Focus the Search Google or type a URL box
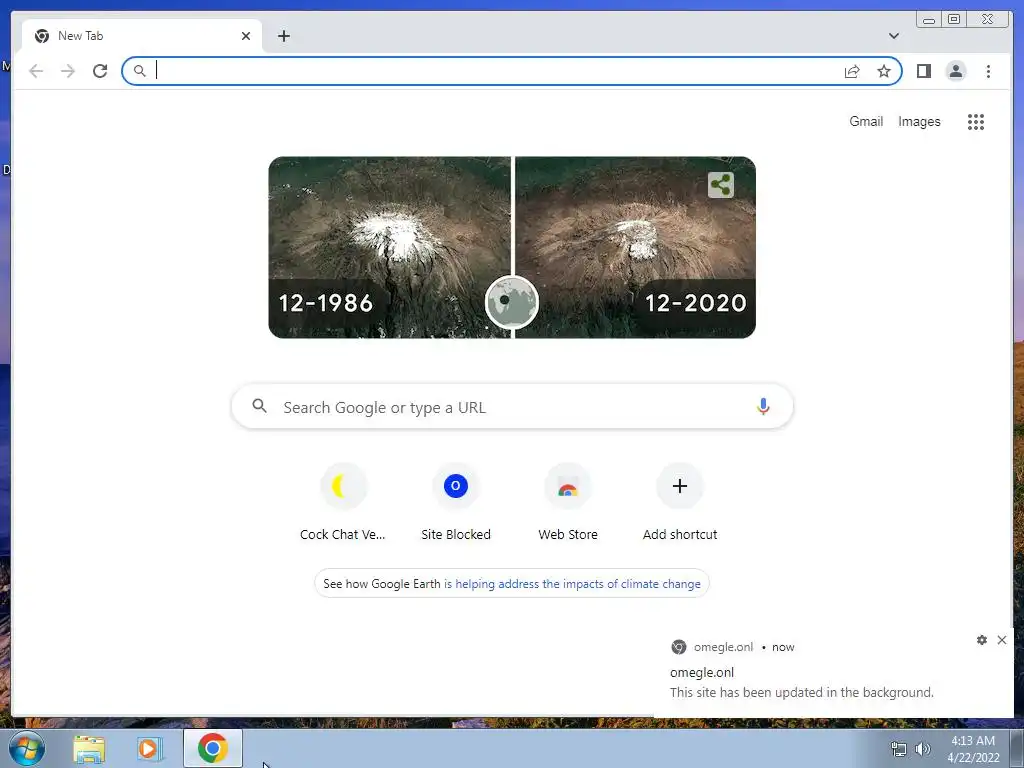This screenshot has height=768, width=1024. (x=512, y=407)
